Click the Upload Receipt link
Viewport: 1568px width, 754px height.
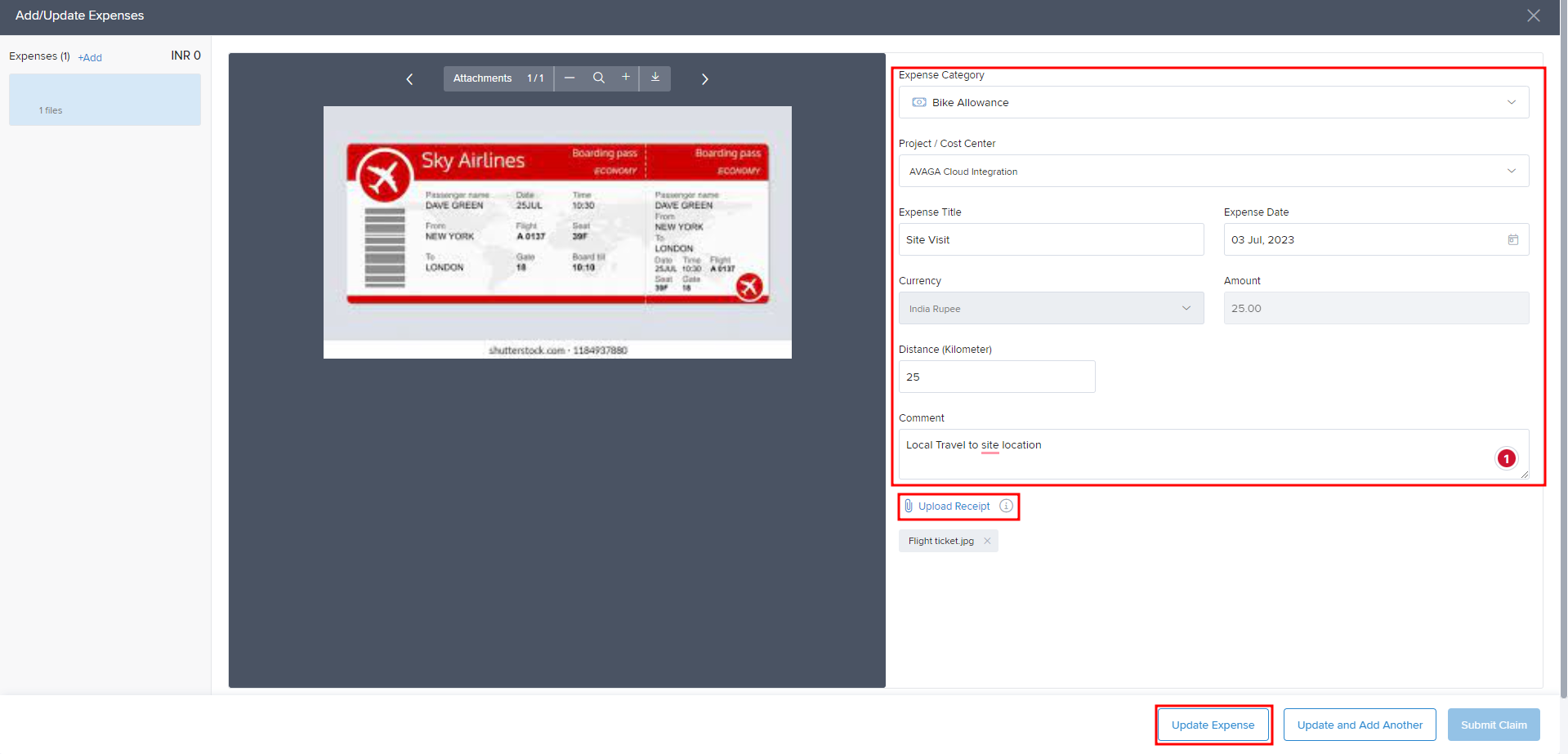(953, 506)
